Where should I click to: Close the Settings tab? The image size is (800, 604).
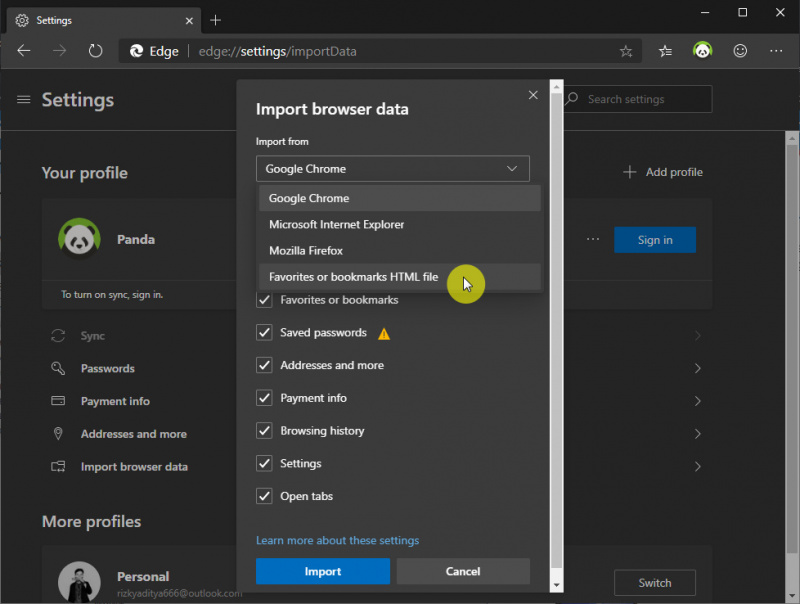pos(189,21)
